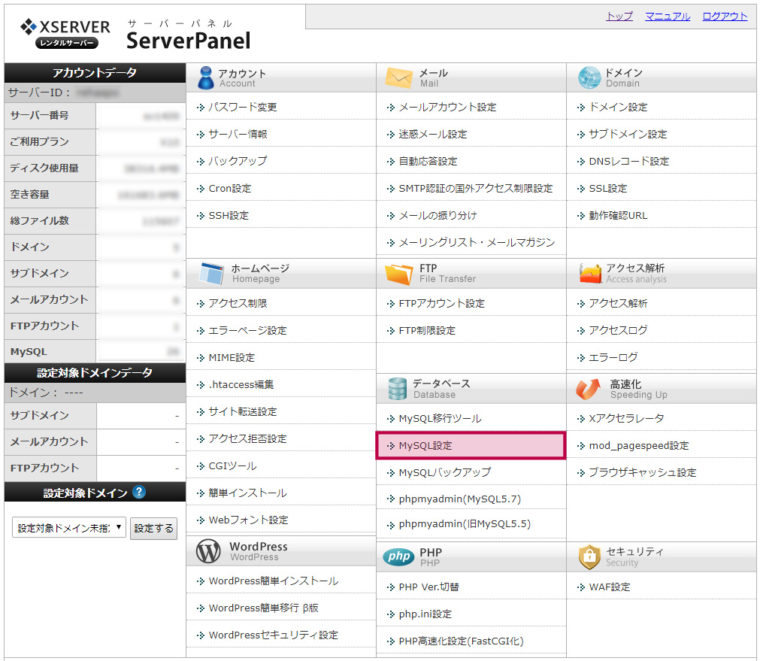Open 迷惑メール設定
The image size is (760, 661).
pos(433,134)
